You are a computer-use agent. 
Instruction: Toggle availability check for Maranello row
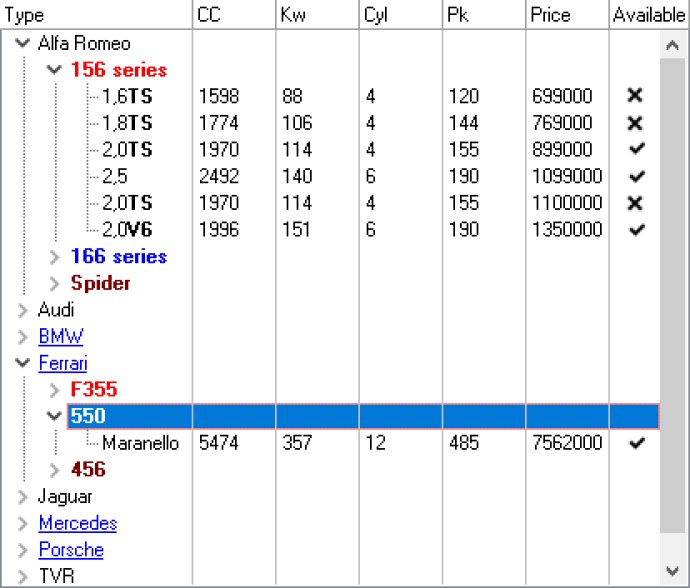coord(637,443)
